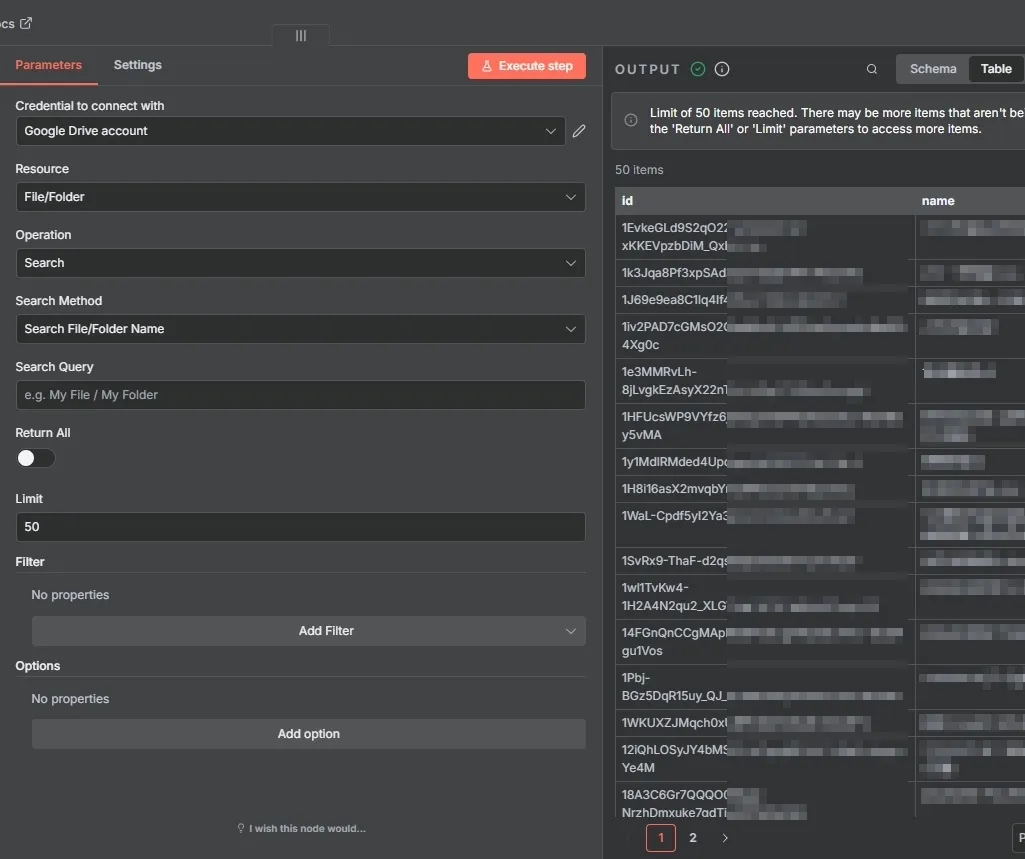Click the 'id' column header
Viewport: 1025px width, 859px height.
tap(765, 201)
